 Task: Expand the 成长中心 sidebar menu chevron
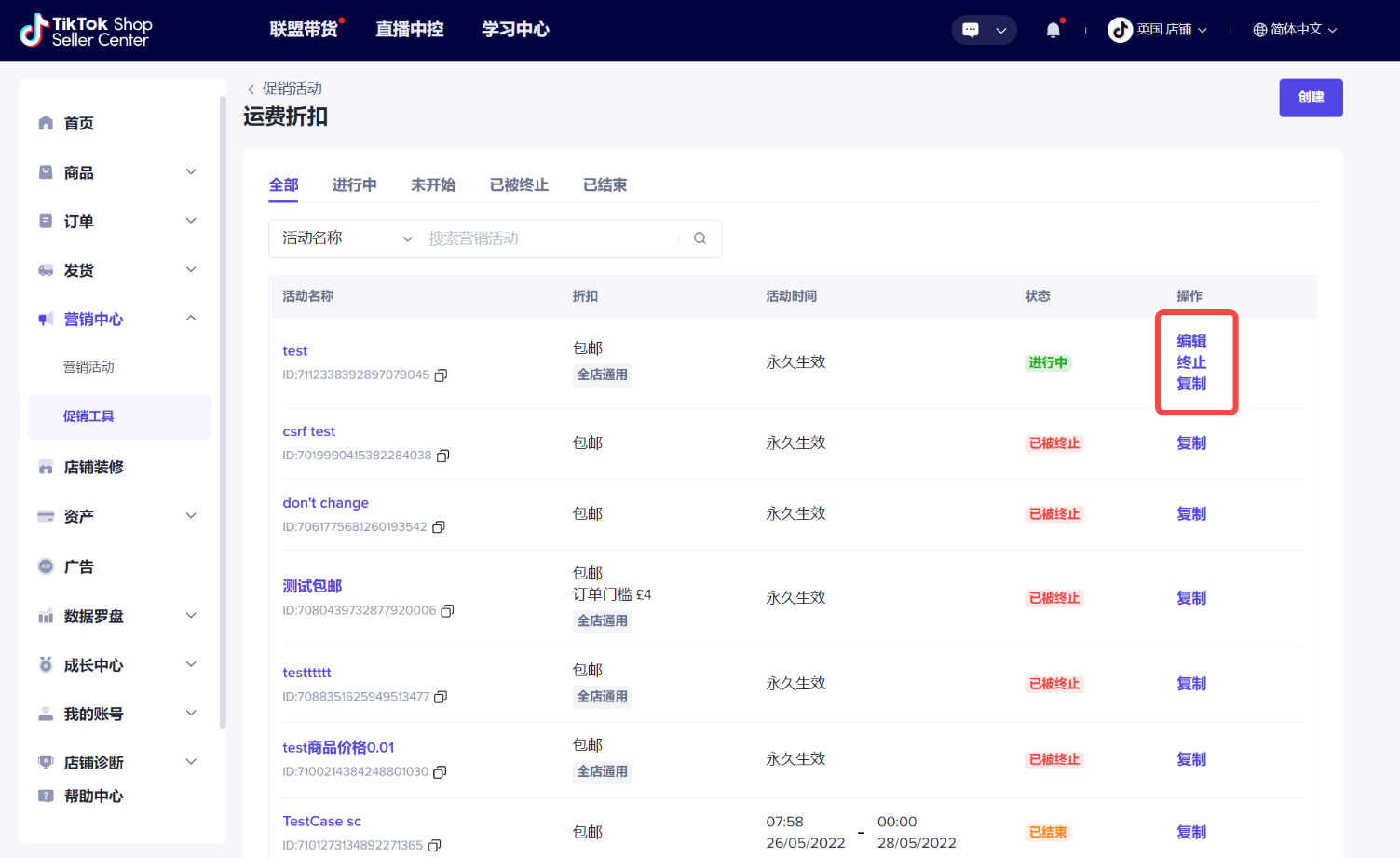(191, 665)
